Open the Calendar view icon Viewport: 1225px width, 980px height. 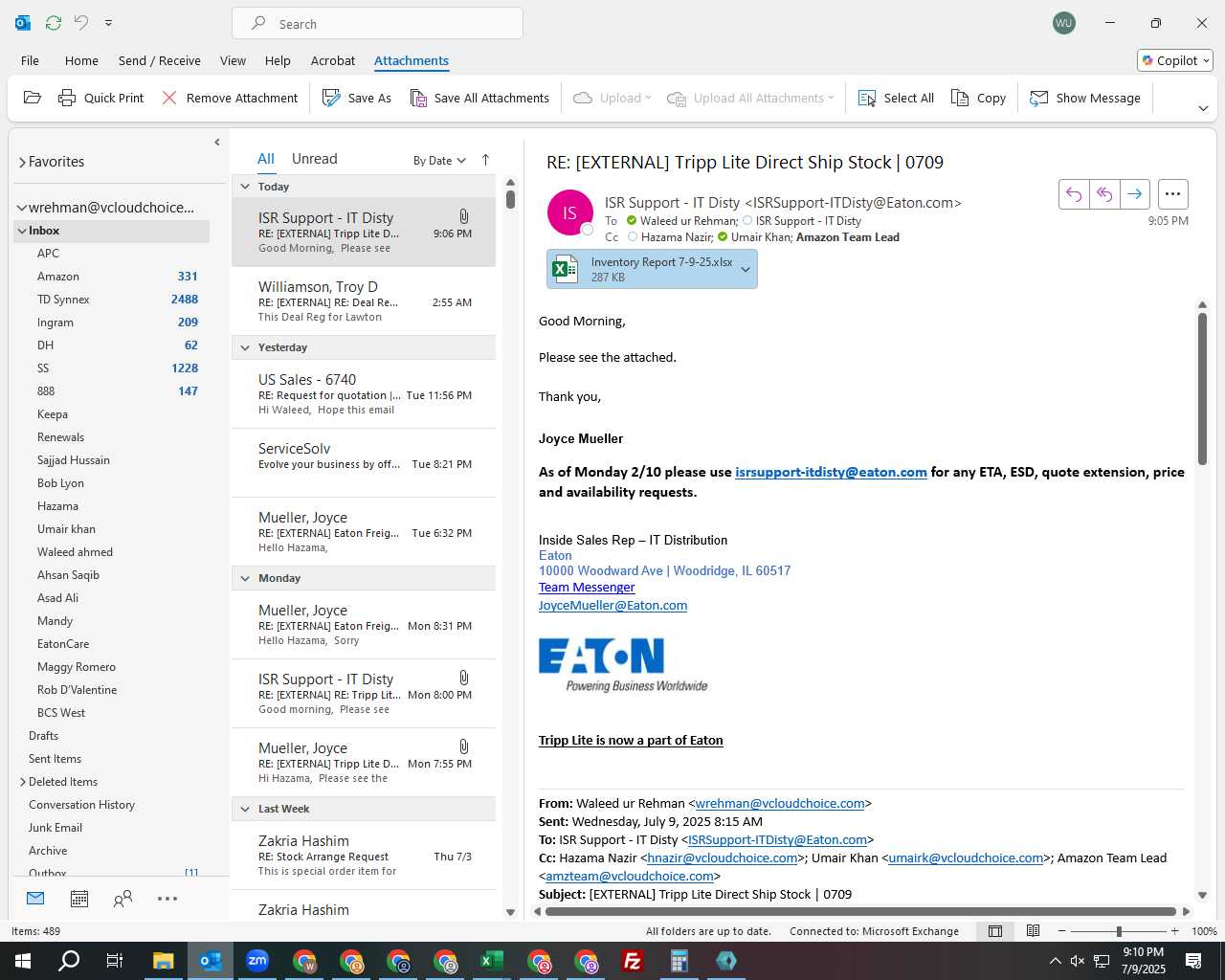point(79,899)
